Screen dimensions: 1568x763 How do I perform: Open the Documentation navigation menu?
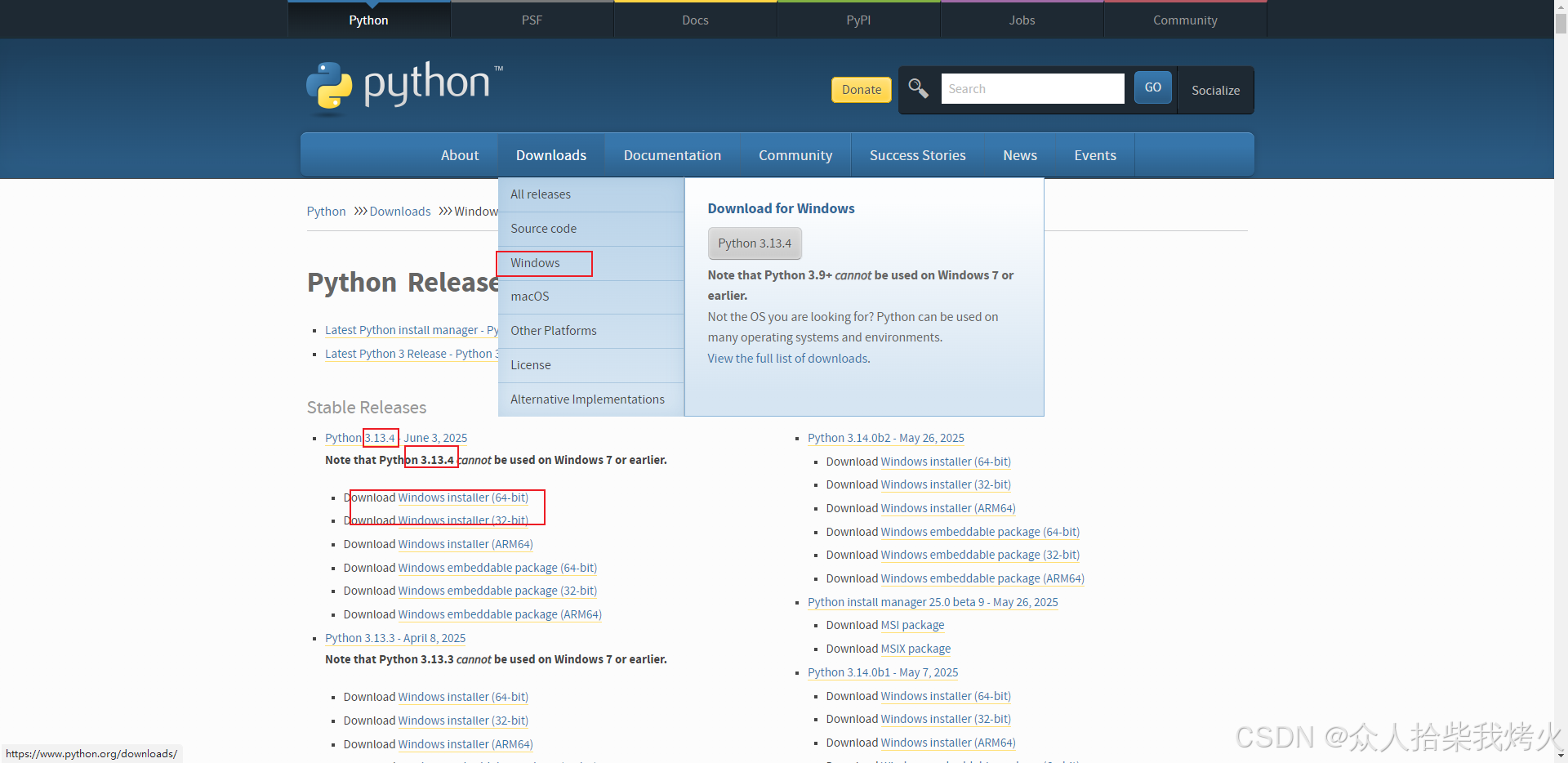click(x=672, y=155)
